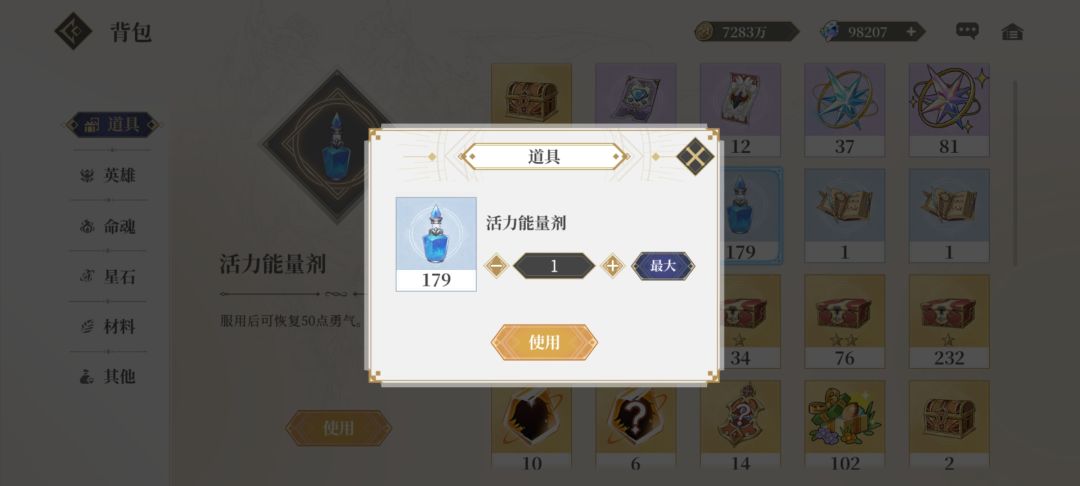
Task: Open the chat bubble icon
Action: click(x=967, y=31)
